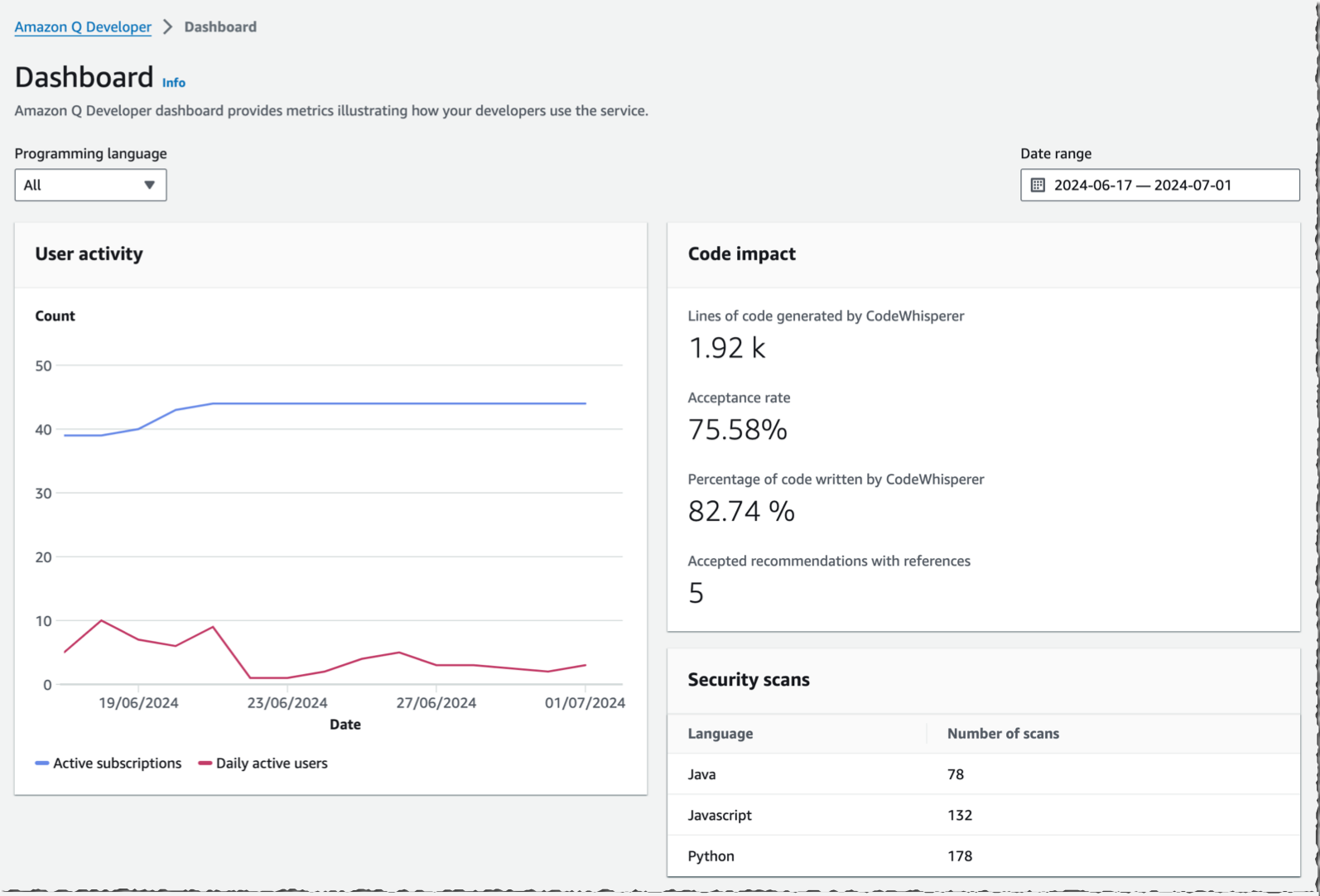Open the Amazon Q Developer breadcrumb link
The width and height of the screenshot is (1320, 896).
click(83, 27)
